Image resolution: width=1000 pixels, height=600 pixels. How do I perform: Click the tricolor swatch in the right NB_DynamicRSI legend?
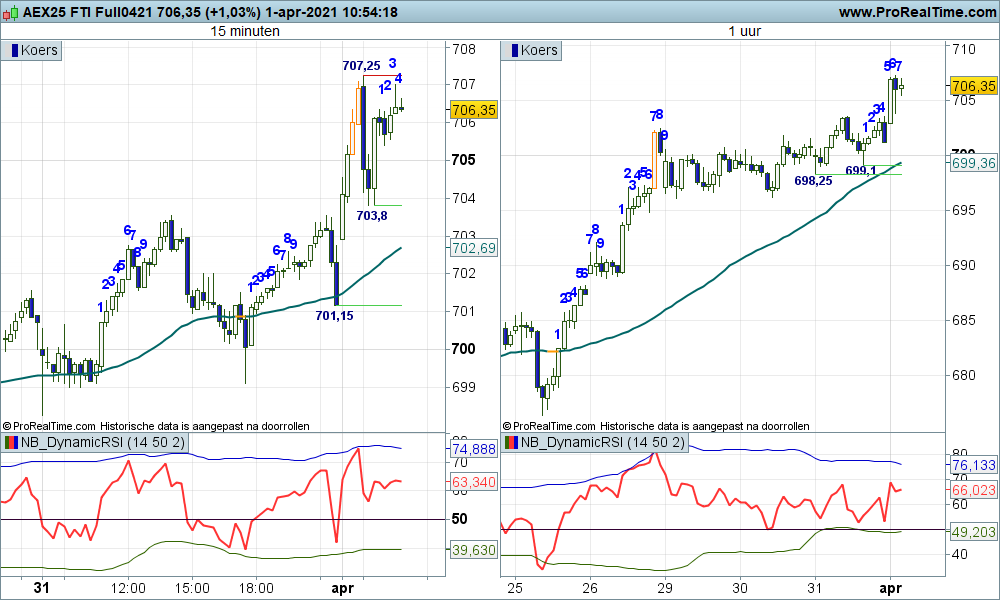pos(509,441)
